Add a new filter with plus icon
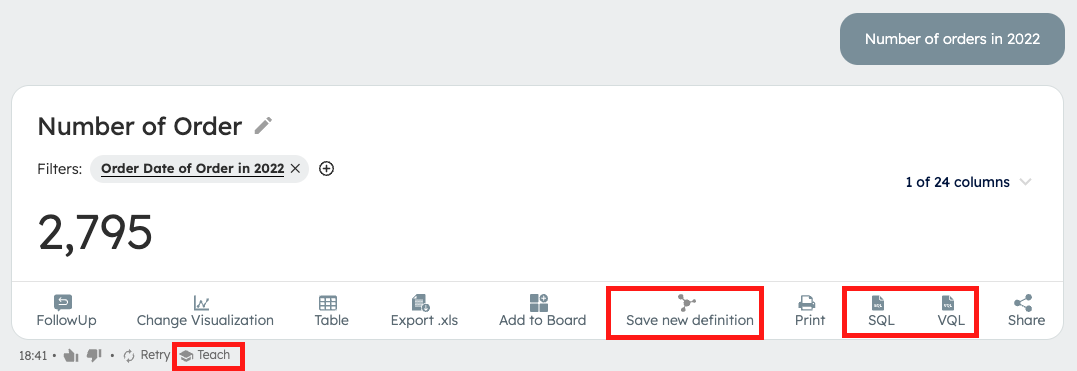 pyautogui.click(x=327, y=168)
